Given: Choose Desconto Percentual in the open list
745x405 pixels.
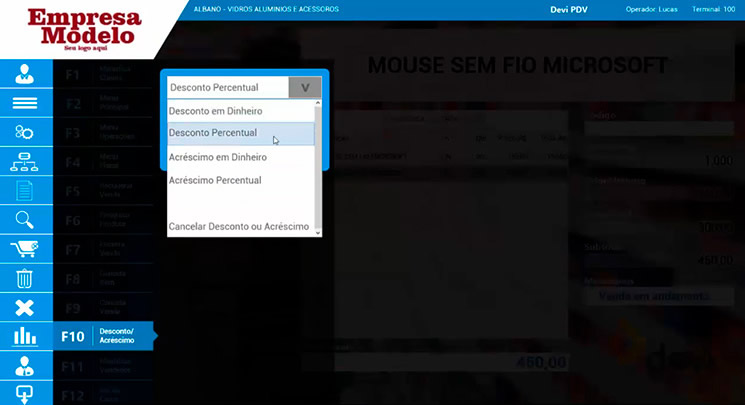Looking at the screenshot, I should pyautogui.click(x=241, y=133).
